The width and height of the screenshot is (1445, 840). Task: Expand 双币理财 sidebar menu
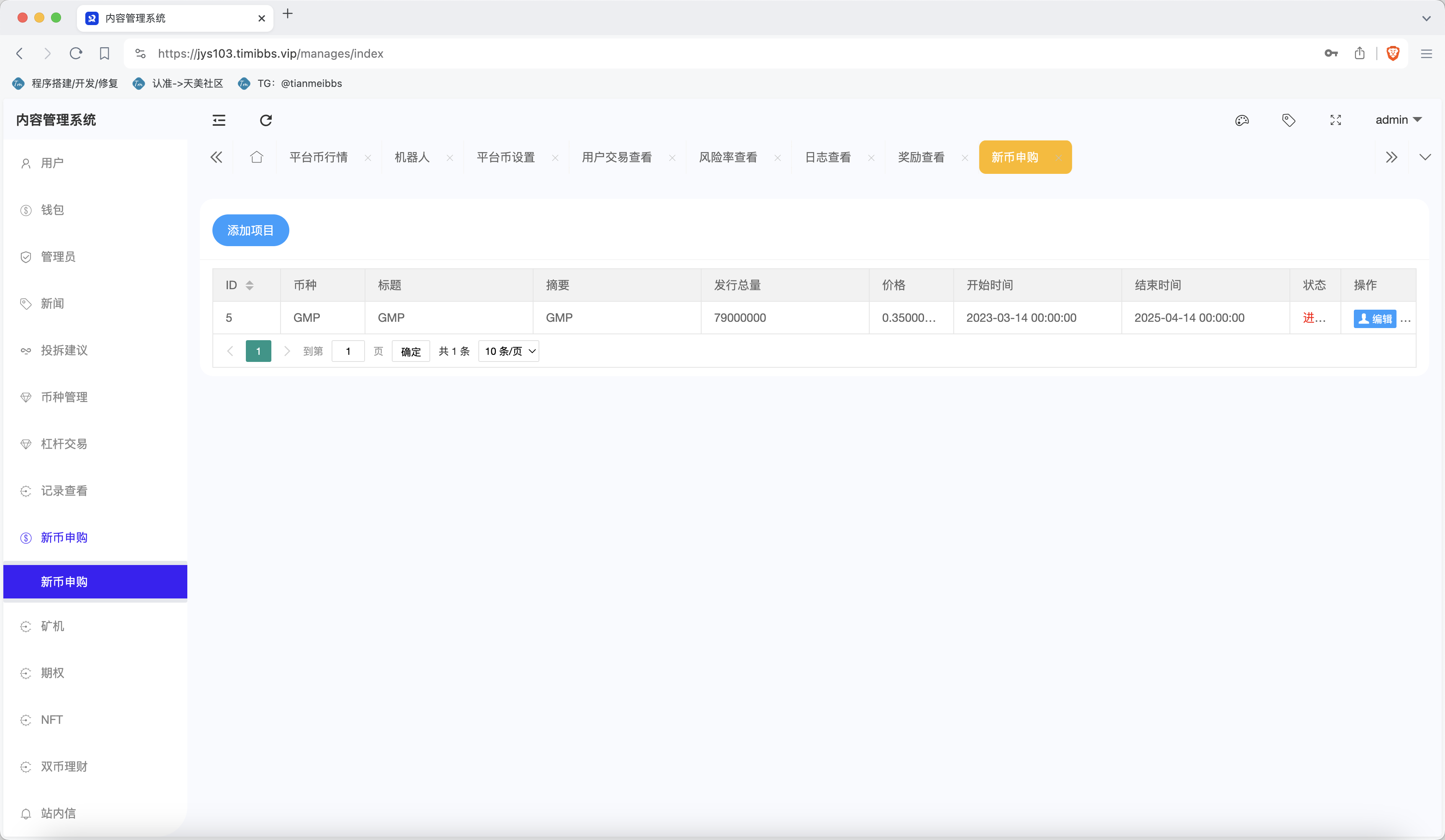click(95, 767)
